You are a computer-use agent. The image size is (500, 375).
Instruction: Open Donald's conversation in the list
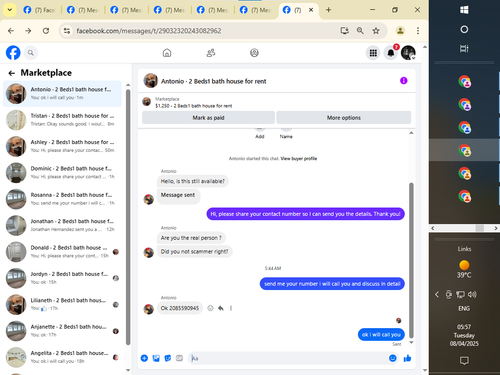click(x=62, y=252)
